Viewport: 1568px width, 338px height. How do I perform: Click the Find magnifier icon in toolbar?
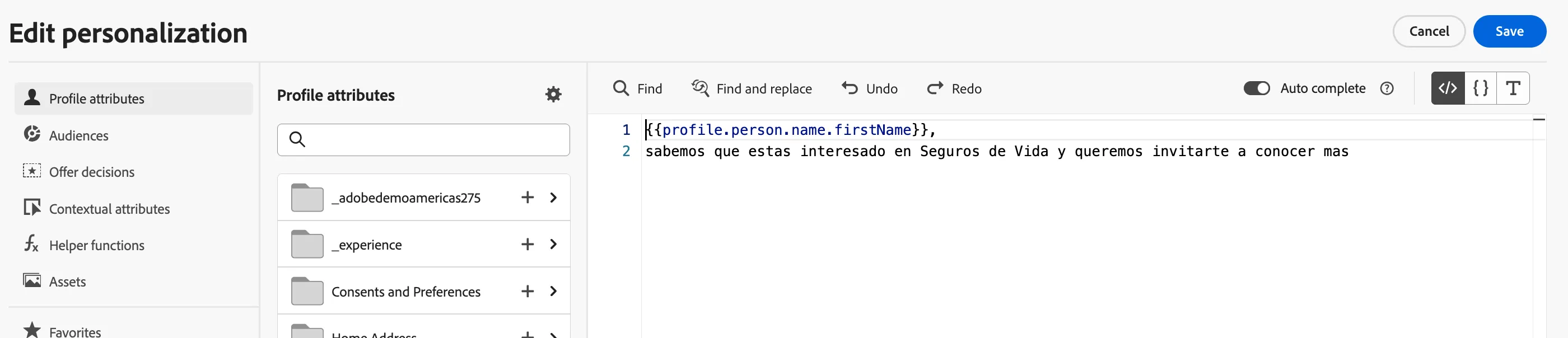click(x=621, y=88)
